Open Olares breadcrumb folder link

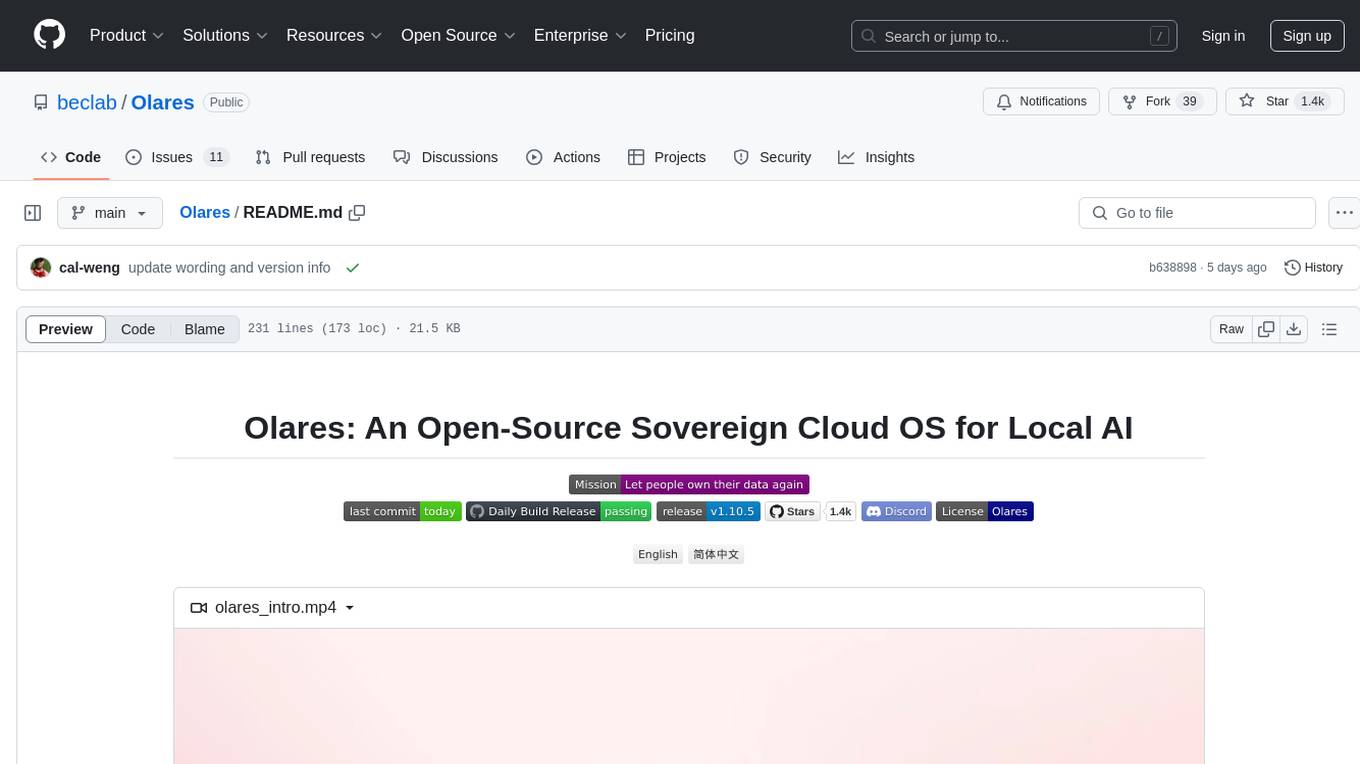coord(205,212)
